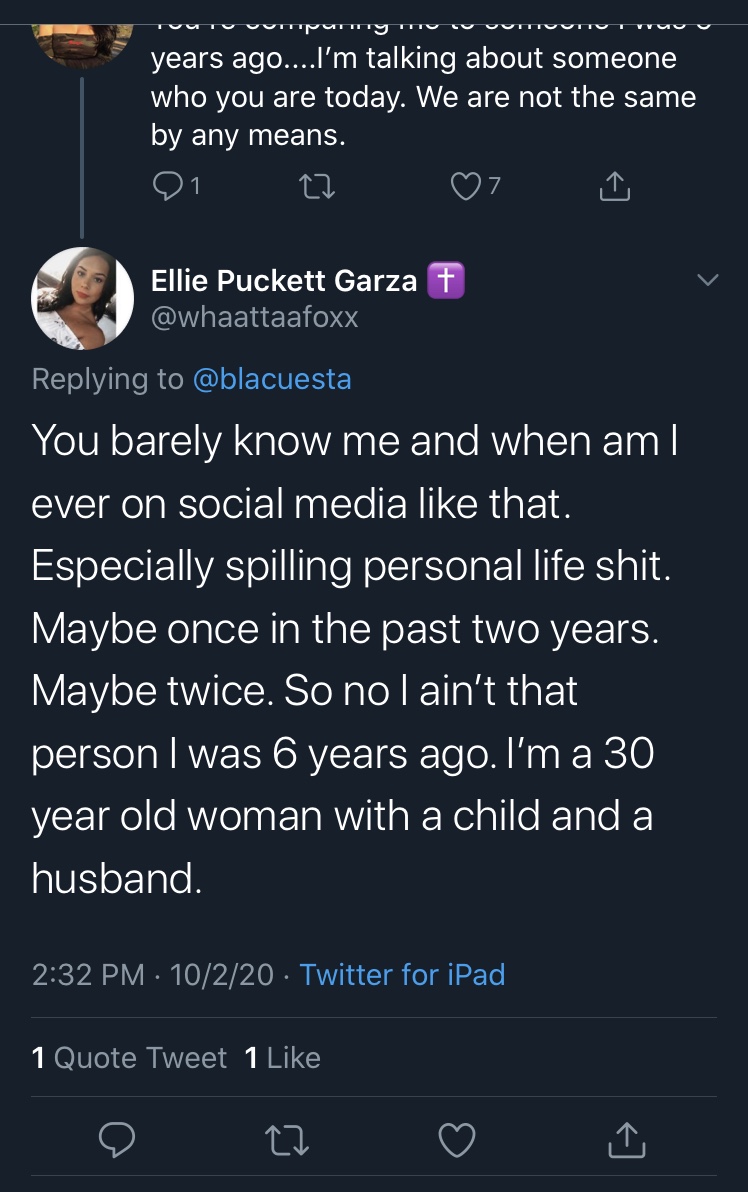Screen dimensions: 748x1192
Task: Tap the reply bubble icon below main tweet
Action: tap(117, 1140)
